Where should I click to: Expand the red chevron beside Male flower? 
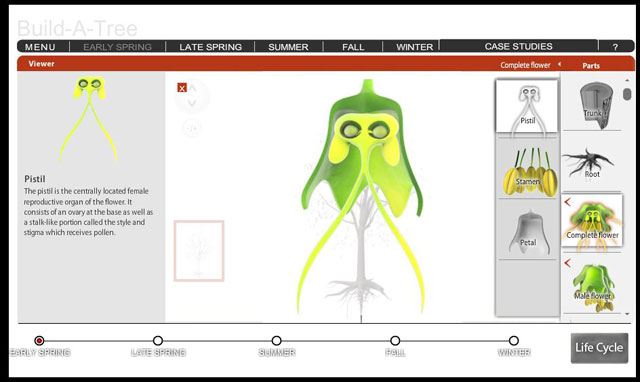[x=567, y=263]
